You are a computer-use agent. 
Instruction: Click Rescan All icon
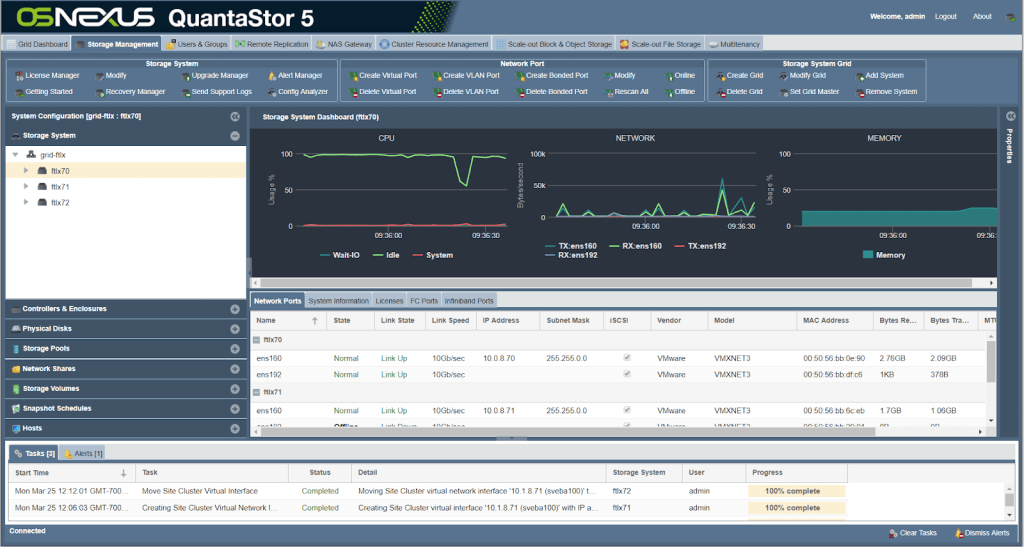pyautogui.click(x=608, y=92)
